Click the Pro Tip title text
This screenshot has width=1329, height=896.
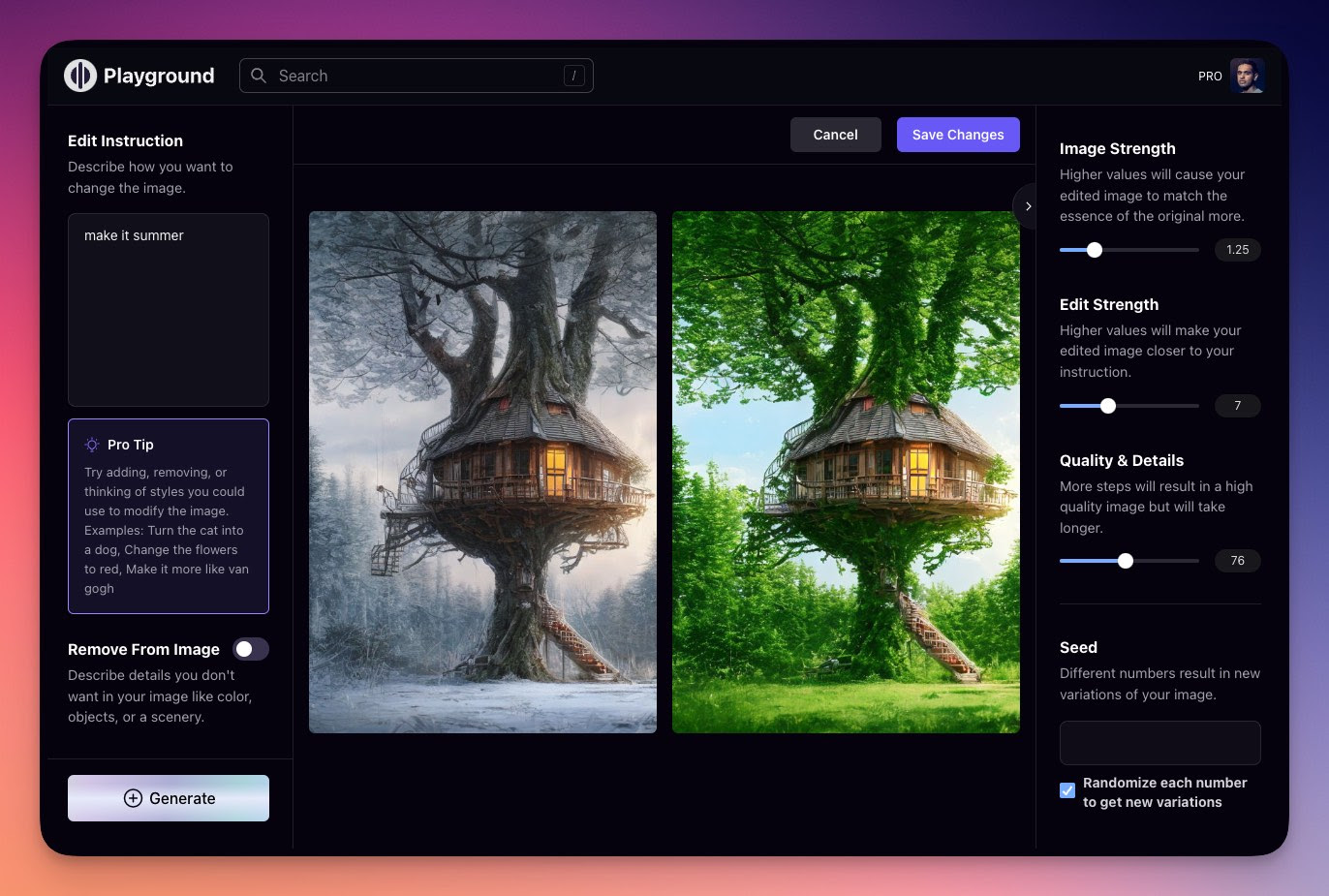click(131, 445)
